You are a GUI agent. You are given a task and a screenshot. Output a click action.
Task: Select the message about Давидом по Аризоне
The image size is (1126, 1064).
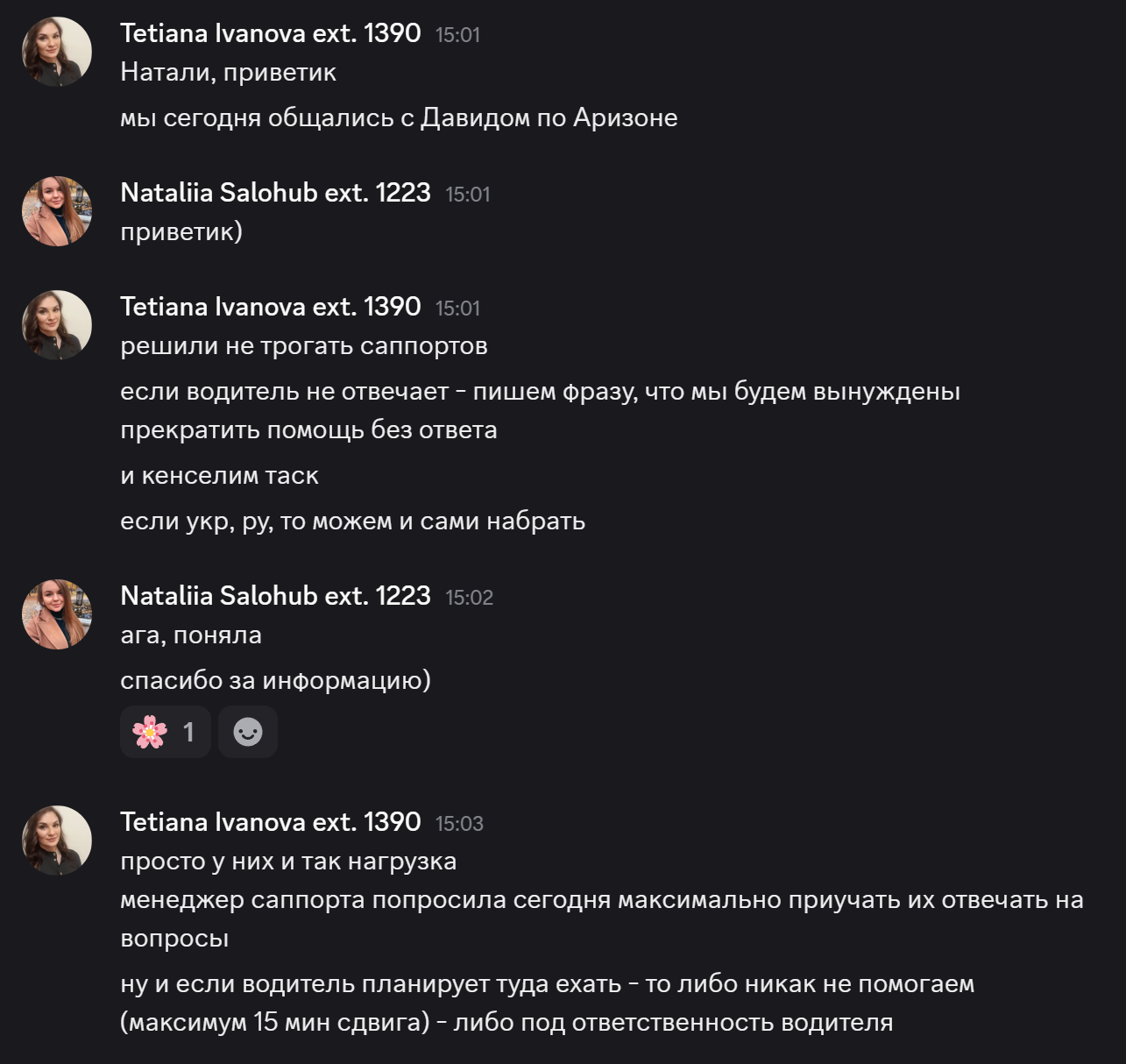coord(399,118)
